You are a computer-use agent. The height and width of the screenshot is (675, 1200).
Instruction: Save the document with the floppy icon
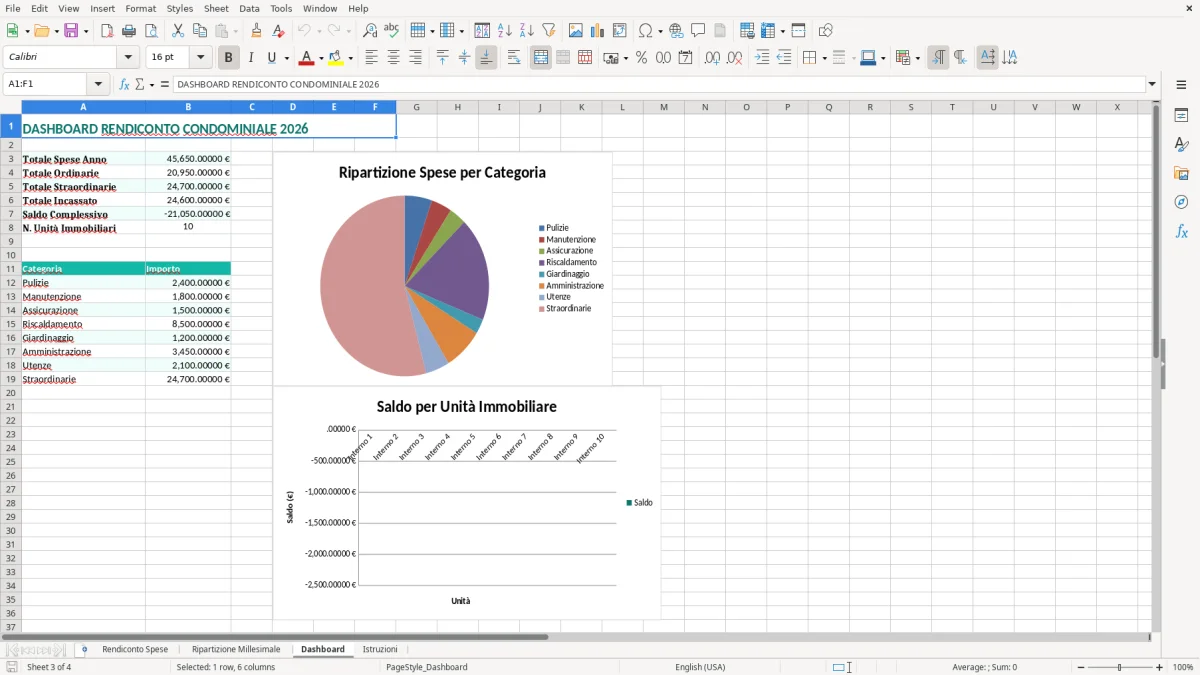click(71, 31)
